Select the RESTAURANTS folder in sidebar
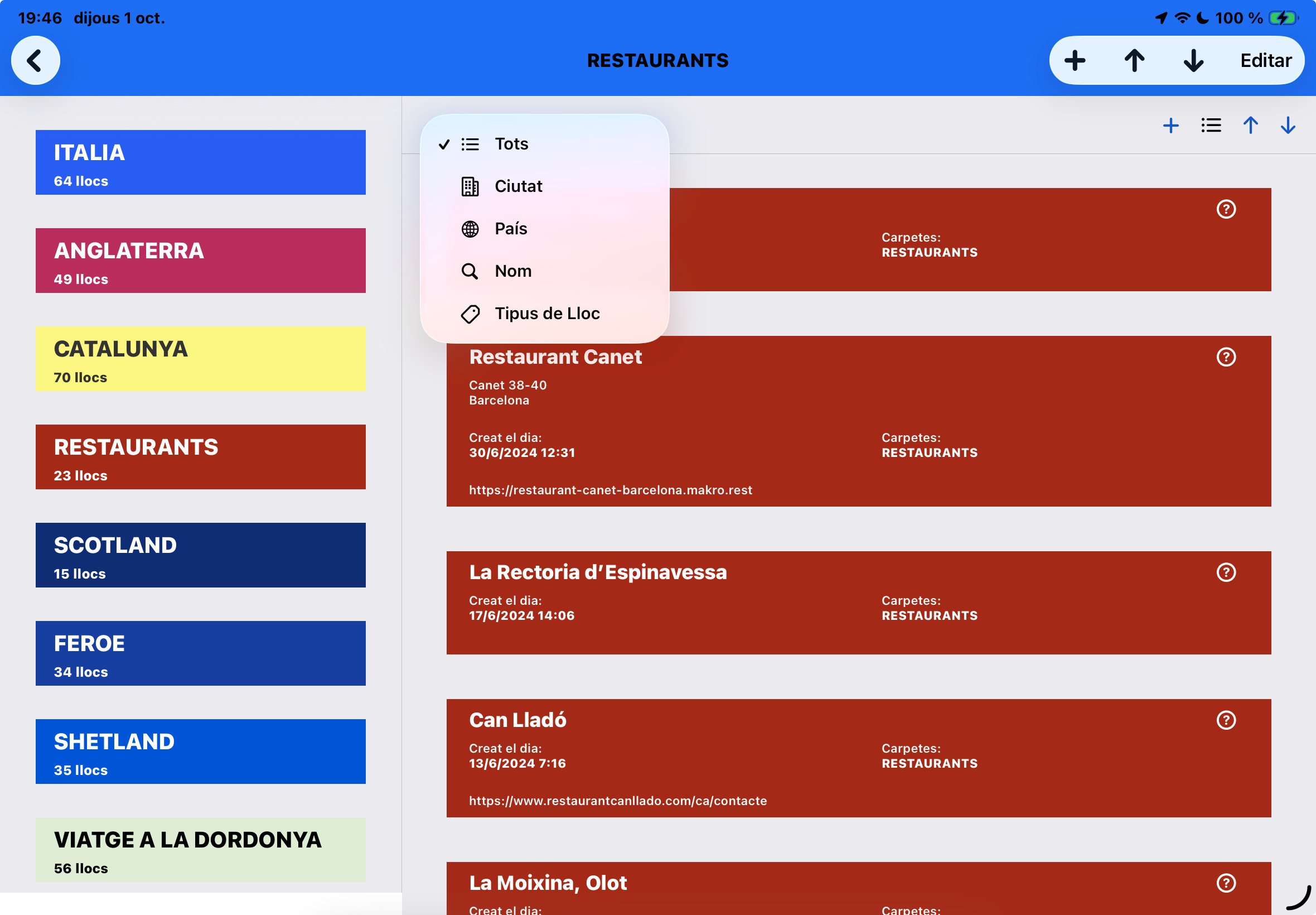 point(201,457)
